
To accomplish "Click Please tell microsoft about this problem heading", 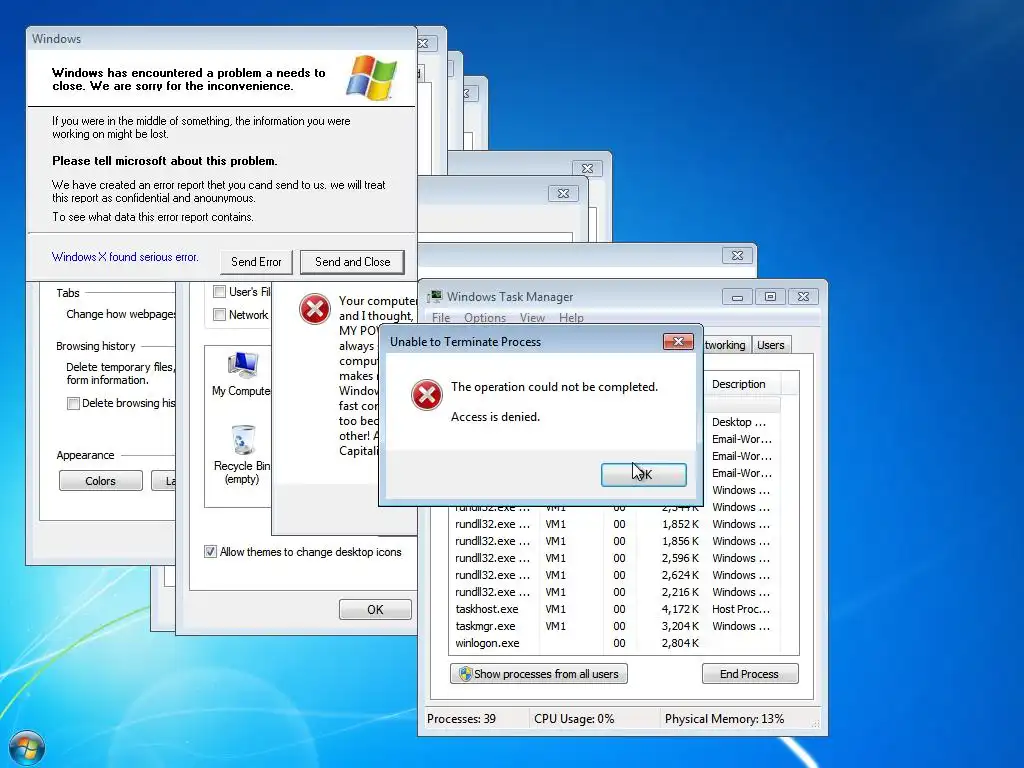I will pyautogui.click(x=165, y=161).
